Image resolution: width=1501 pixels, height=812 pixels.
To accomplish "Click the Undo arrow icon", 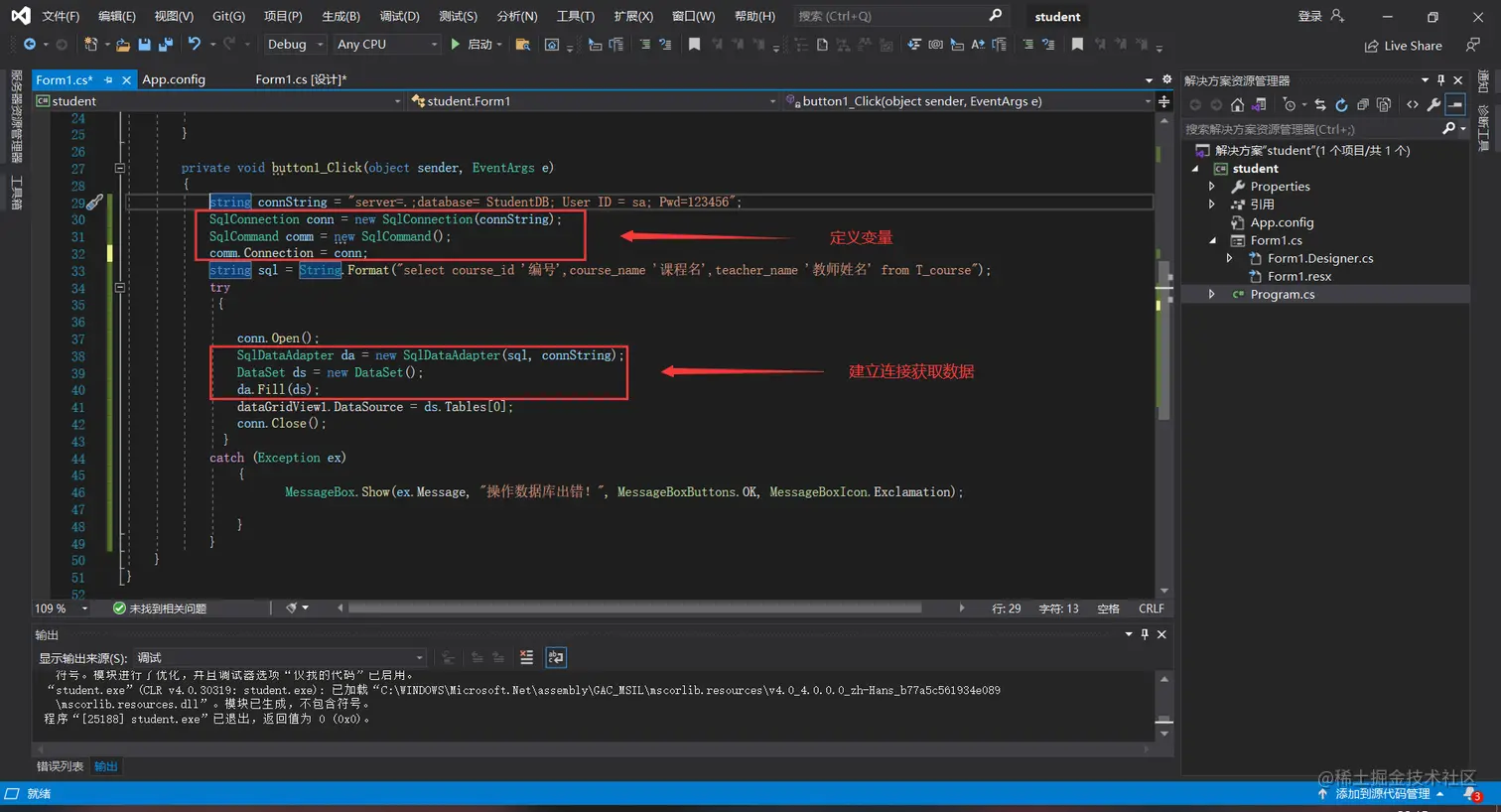I will click(x=195, y=45).
